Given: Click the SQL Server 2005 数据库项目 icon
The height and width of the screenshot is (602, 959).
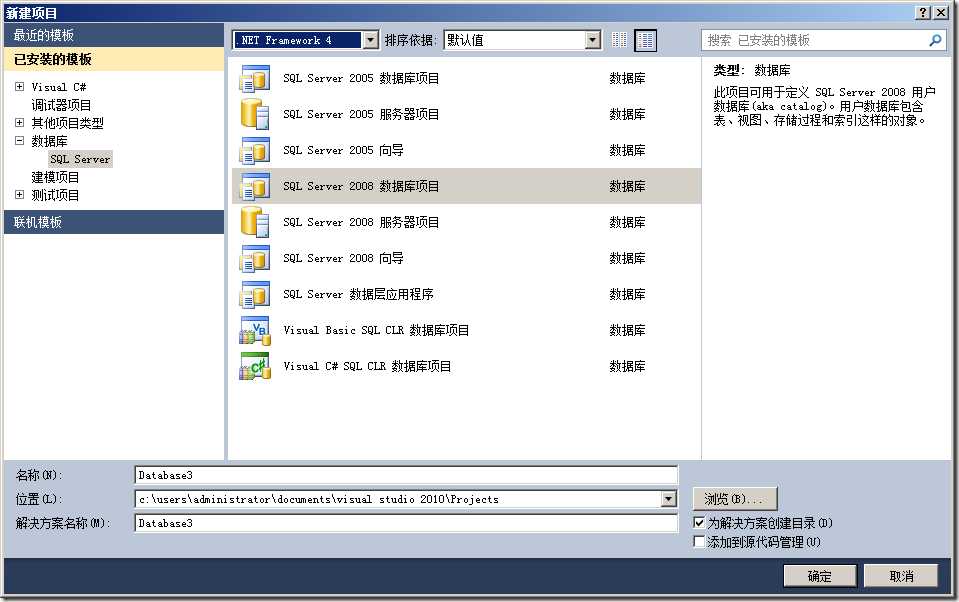Looking at the screenshot, I should pos(255,78).
